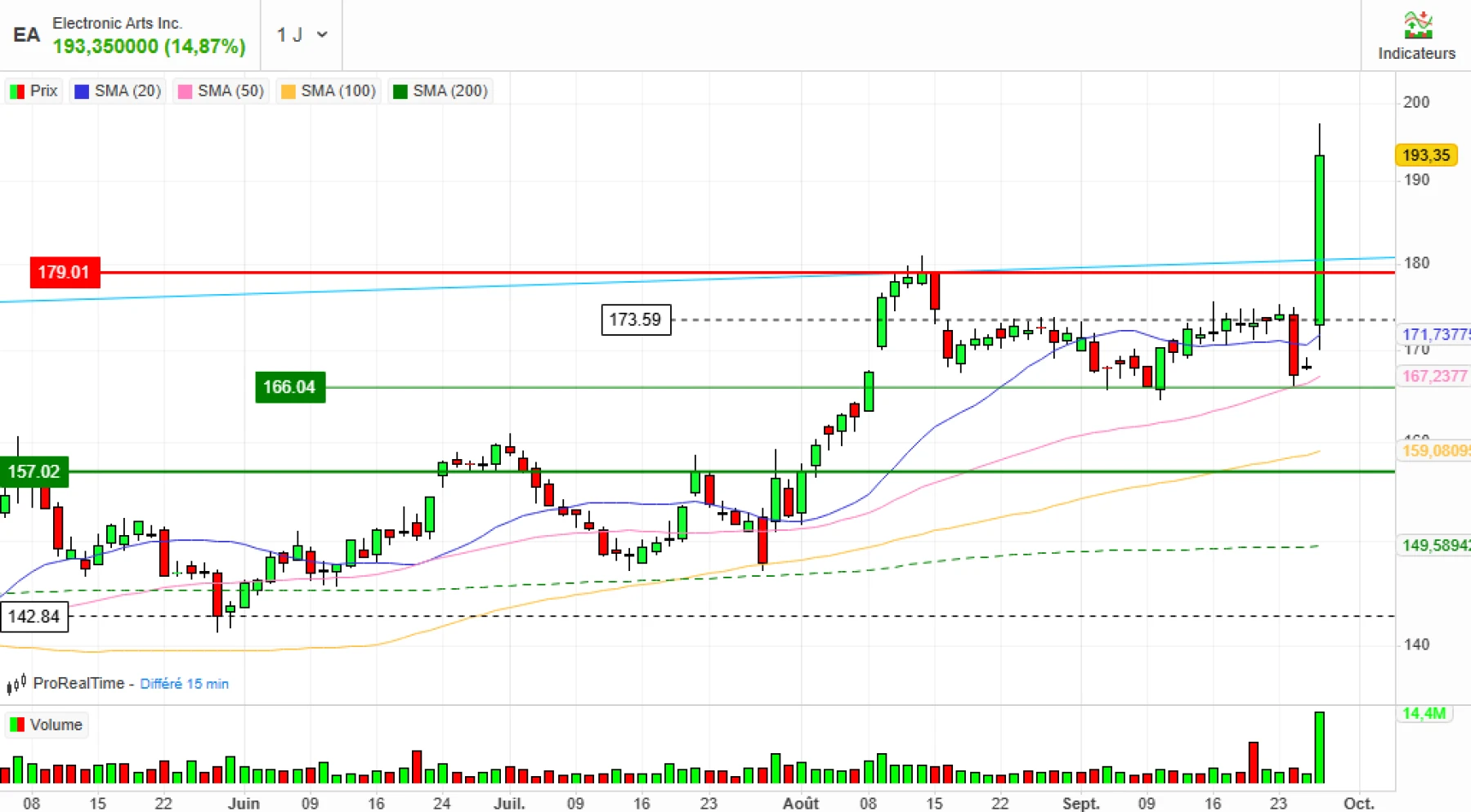Click the 167,2377 SMA 50 value
Image resolution: width=1471 pixels, height=812 pixels.
[1435, 376]
